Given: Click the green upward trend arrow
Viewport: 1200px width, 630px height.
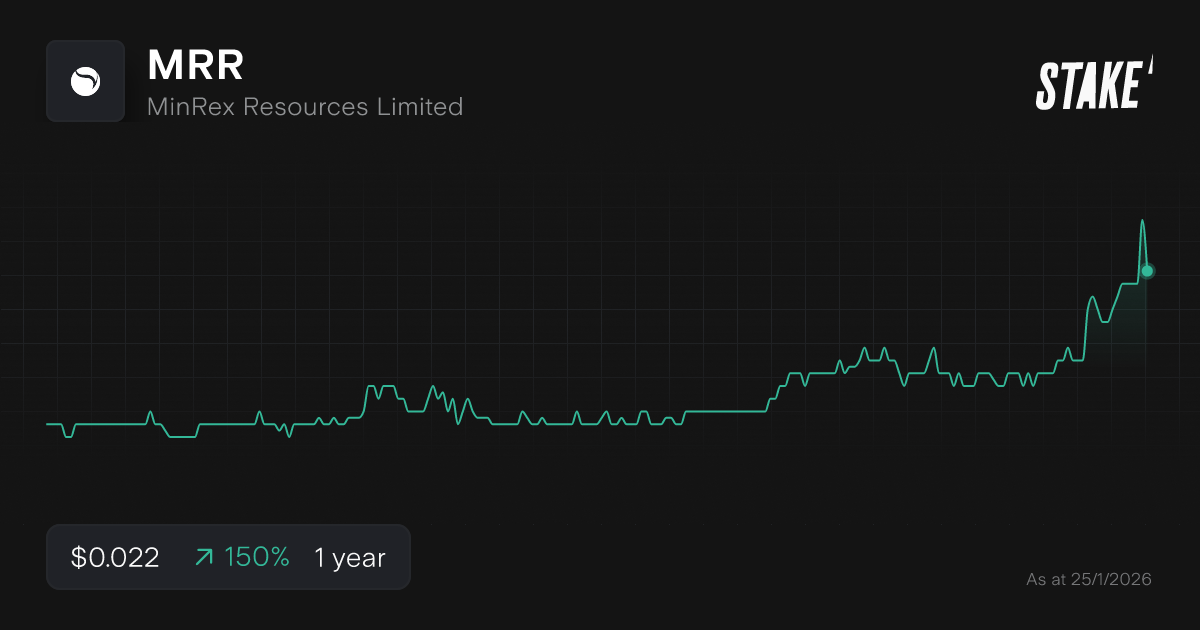Looking at the screenshot, I should coord(203,556).
